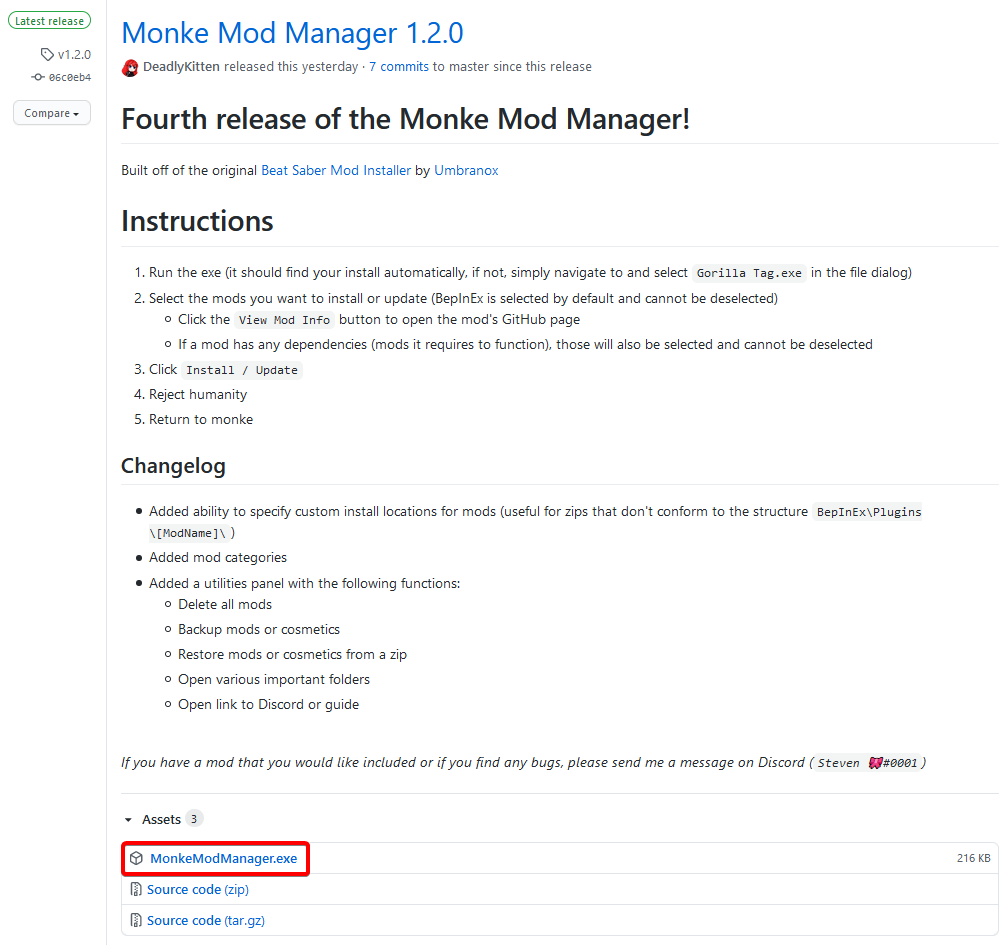
Task: Download Source code (tar.gz)
Action: 206,921
